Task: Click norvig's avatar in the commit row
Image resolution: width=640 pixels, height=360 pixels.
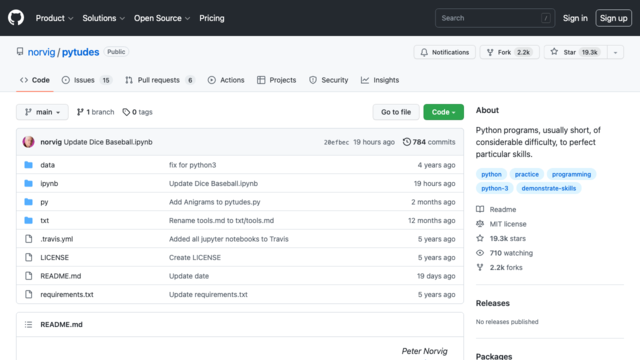Action: coord(28,142)
